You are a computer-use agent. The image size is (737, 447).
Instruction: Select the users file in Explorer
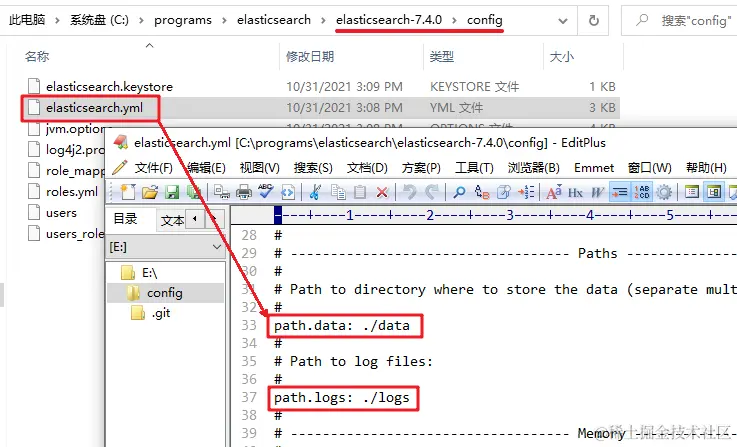(x=61, y=213)
